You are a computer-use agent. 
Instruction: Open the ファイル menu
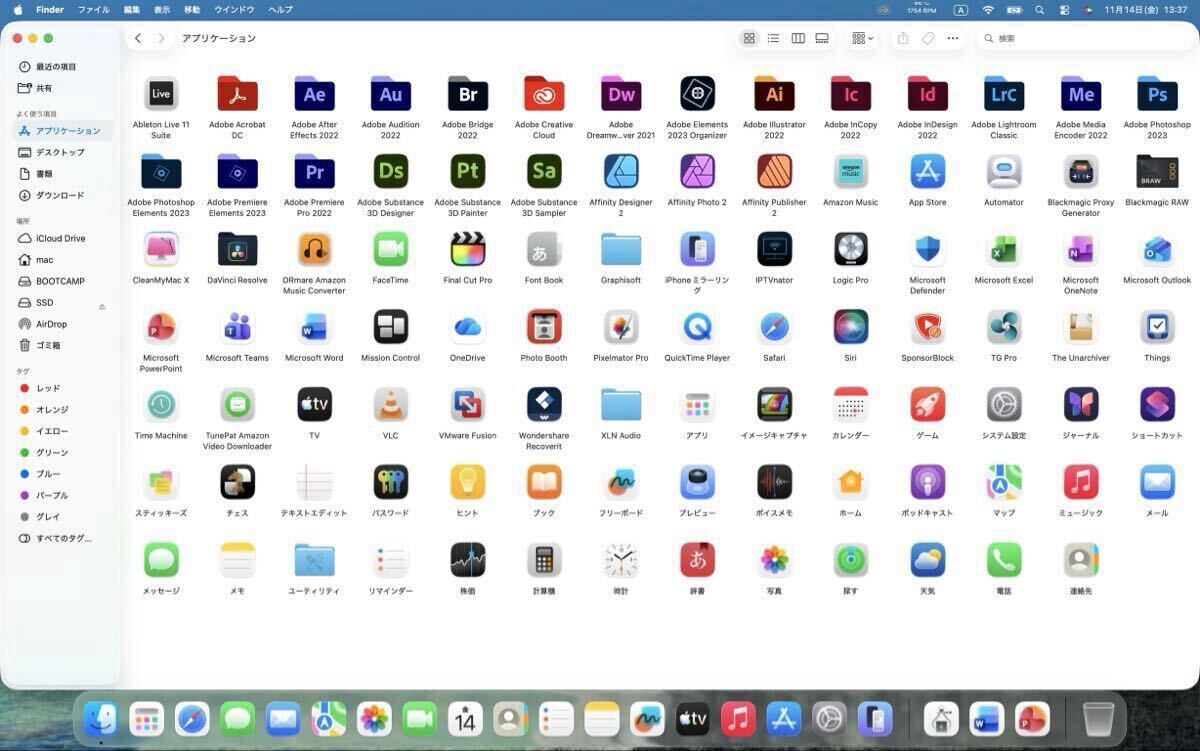[x=94, y=9]
